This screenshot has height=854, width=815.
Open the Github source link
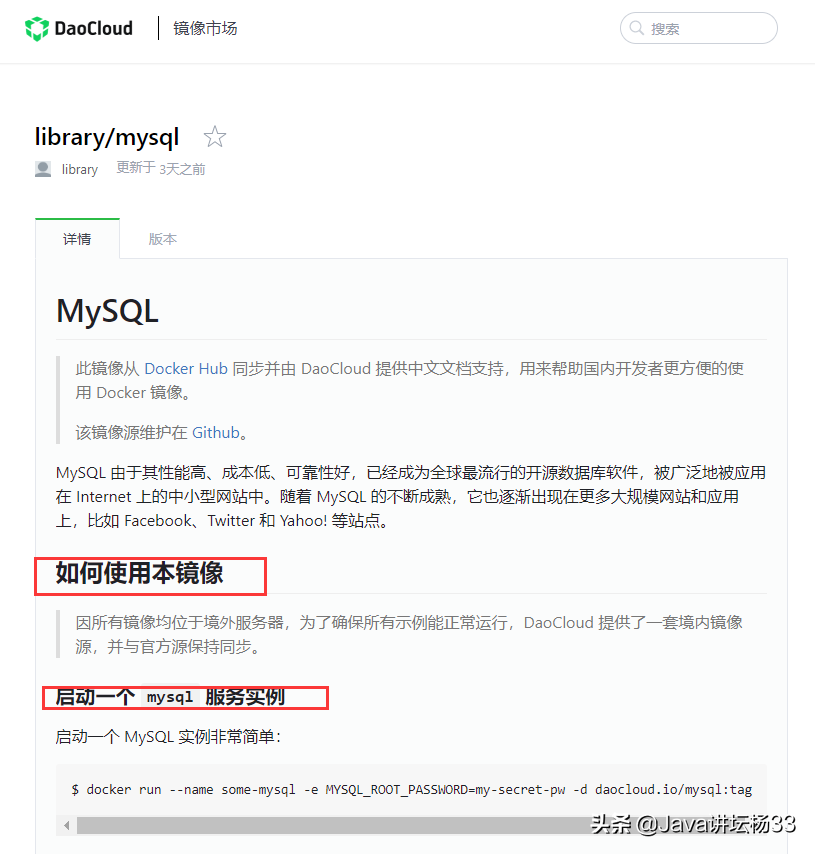point(216,432)
